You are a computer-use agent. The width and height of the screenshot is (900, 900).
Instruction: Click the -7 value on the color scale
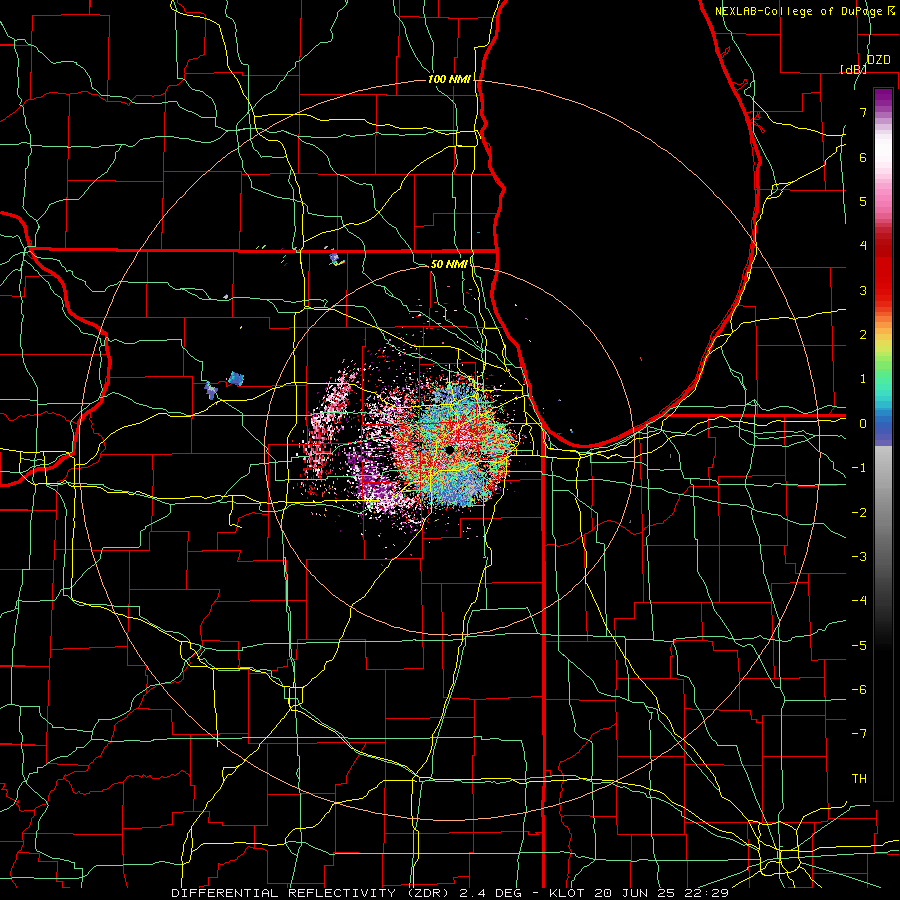(x=859, y=734)
